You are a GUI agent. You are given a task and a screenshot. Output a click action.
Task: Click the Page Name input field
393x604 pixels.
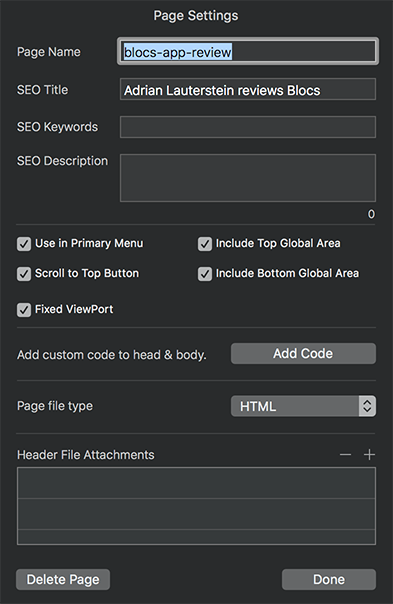click(248, 51)
